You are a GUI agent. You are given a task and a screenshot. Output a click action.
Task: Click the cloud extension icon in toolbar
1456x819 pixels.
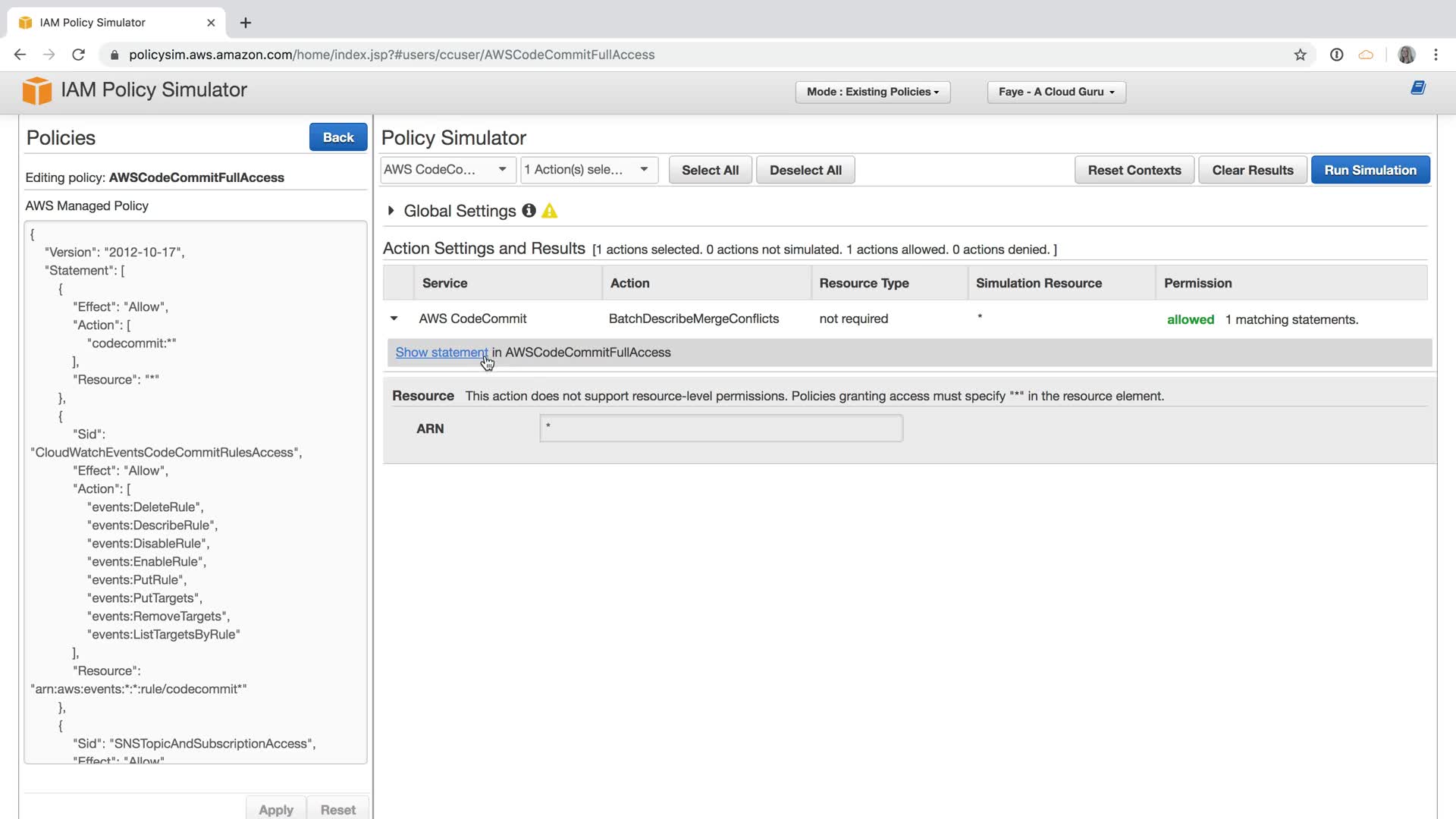1366,55
